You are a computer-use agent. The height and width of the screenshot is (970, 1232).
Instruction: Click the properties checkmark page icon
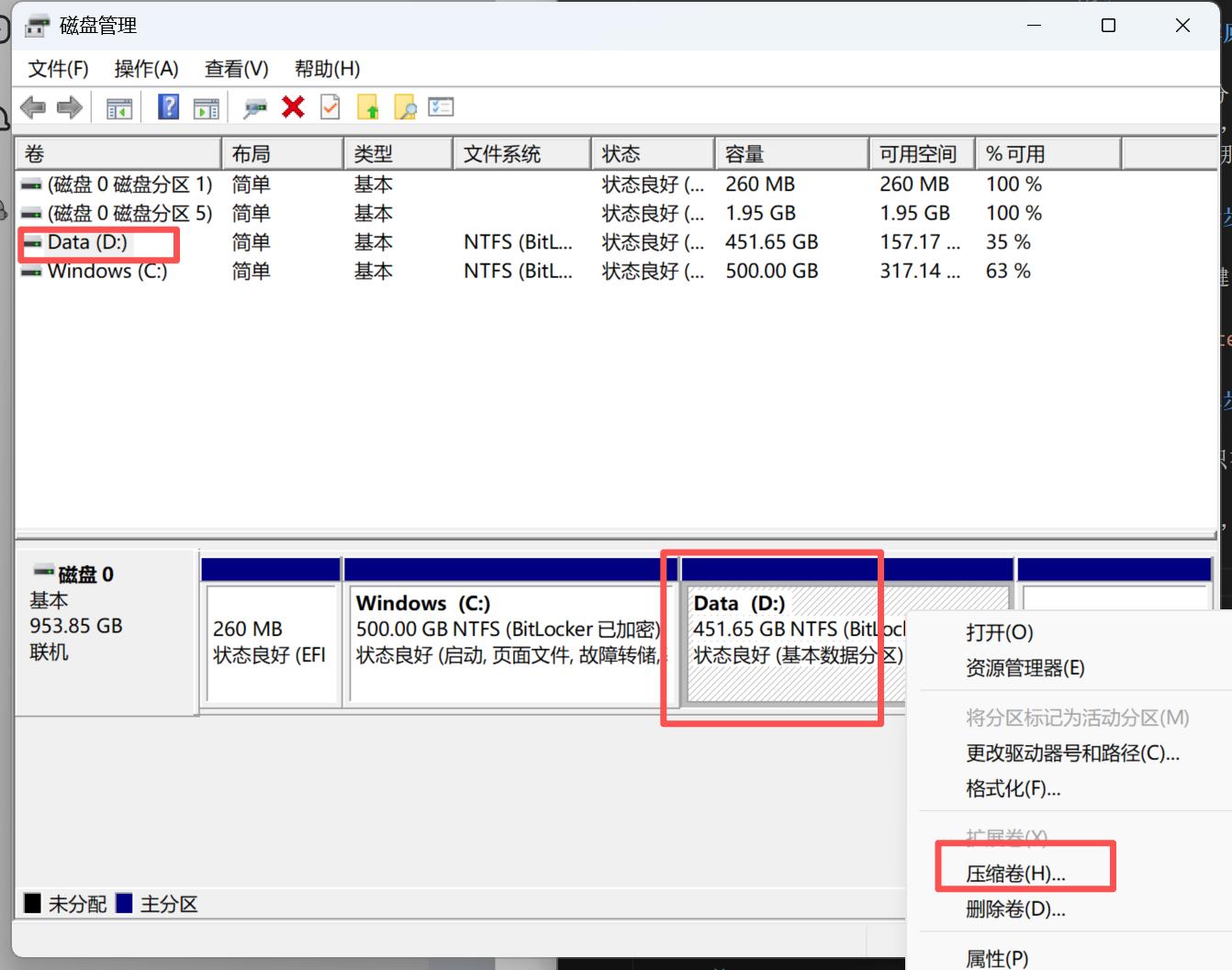[330, 107]
